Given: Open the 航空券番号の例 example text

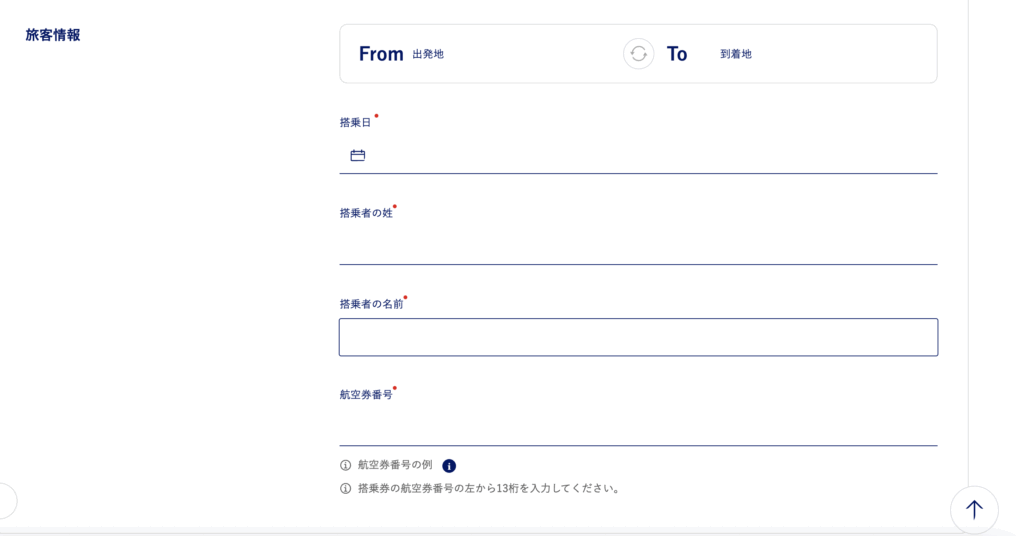Looking at the screenshot, I should pos(395,465).
